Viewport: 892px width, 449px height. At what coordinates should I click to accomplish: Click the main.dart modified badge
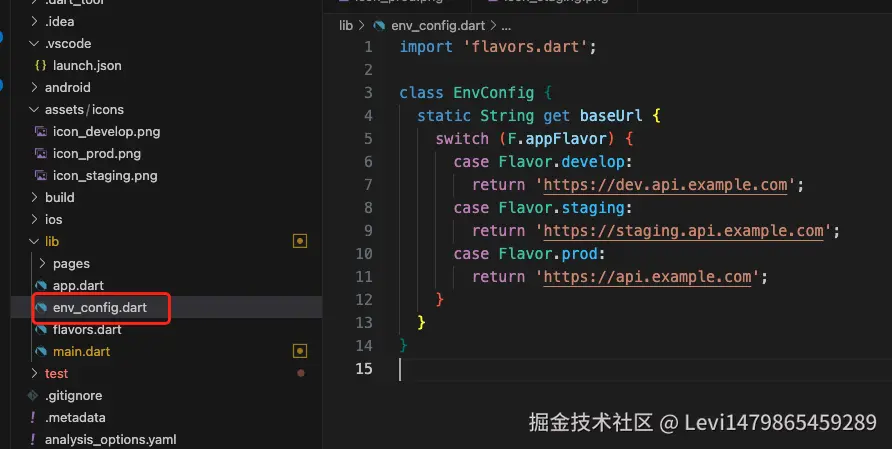300,351
